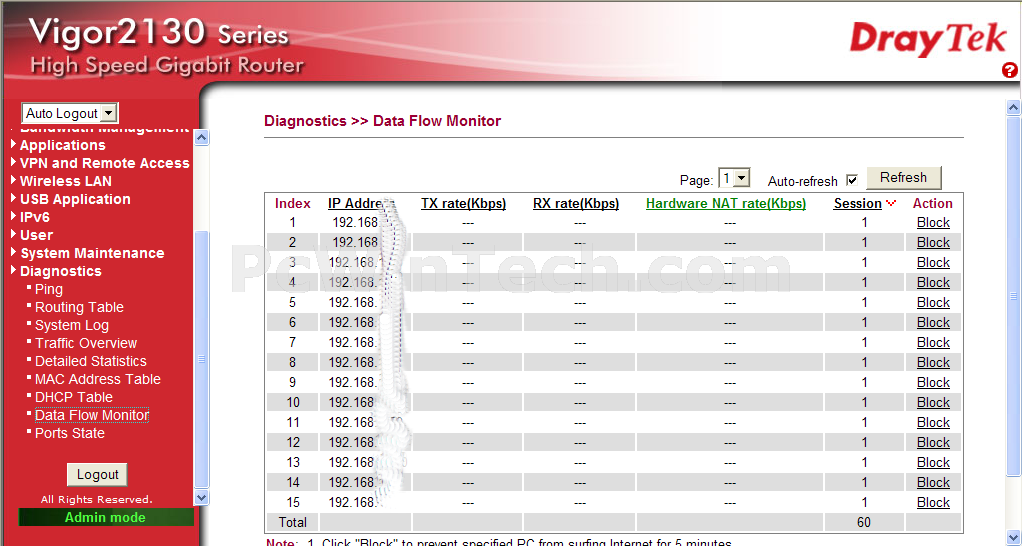Expand the Wireless LAN menu
The width and height of the screenshot is (1022, 546).
(65, 181)
